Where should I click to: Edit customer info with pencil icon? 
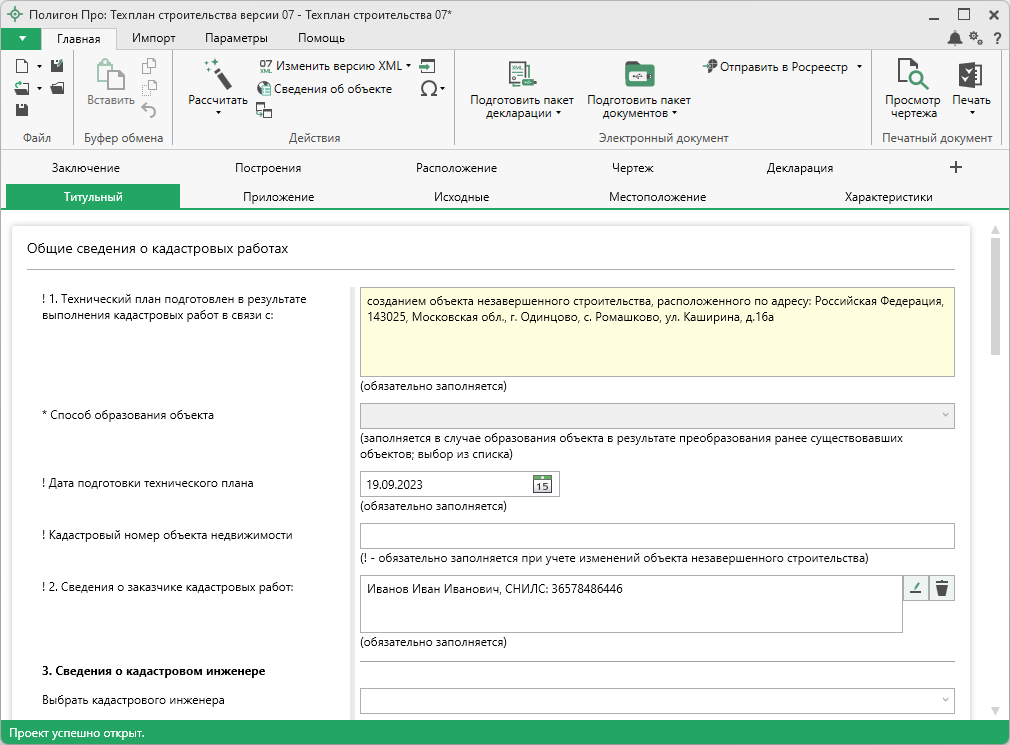pyautogui.click(x=915, y=588)
